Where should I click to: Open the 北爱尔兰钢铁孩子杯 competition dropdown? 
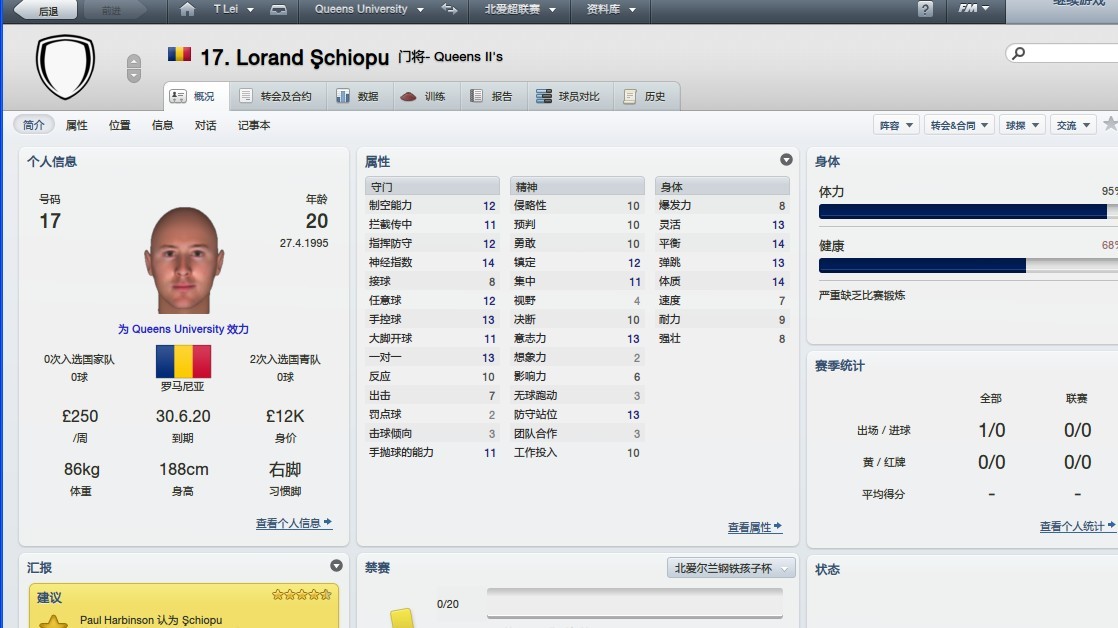pos(732,568)
